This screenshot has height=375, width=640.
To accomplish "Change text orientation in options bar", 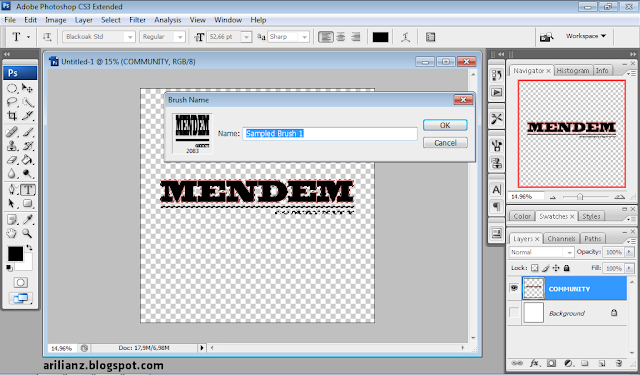I will (x=47, y=37).
